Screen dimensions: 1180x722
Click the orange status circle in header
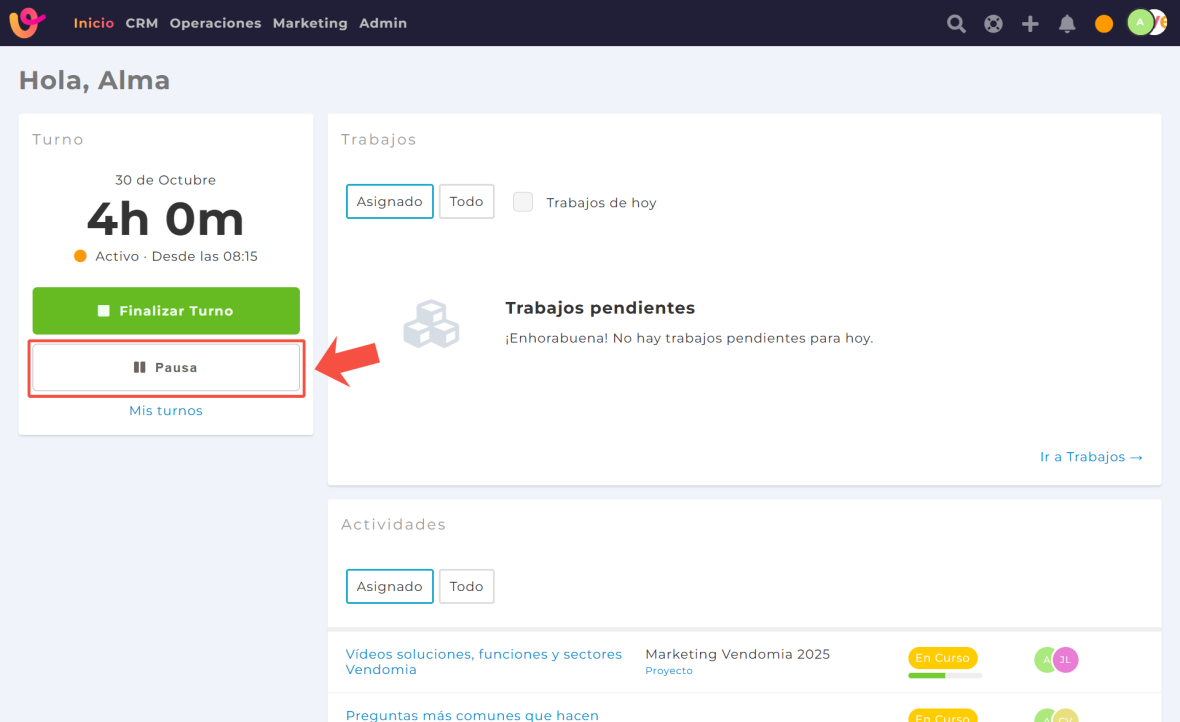(1104, 24)
